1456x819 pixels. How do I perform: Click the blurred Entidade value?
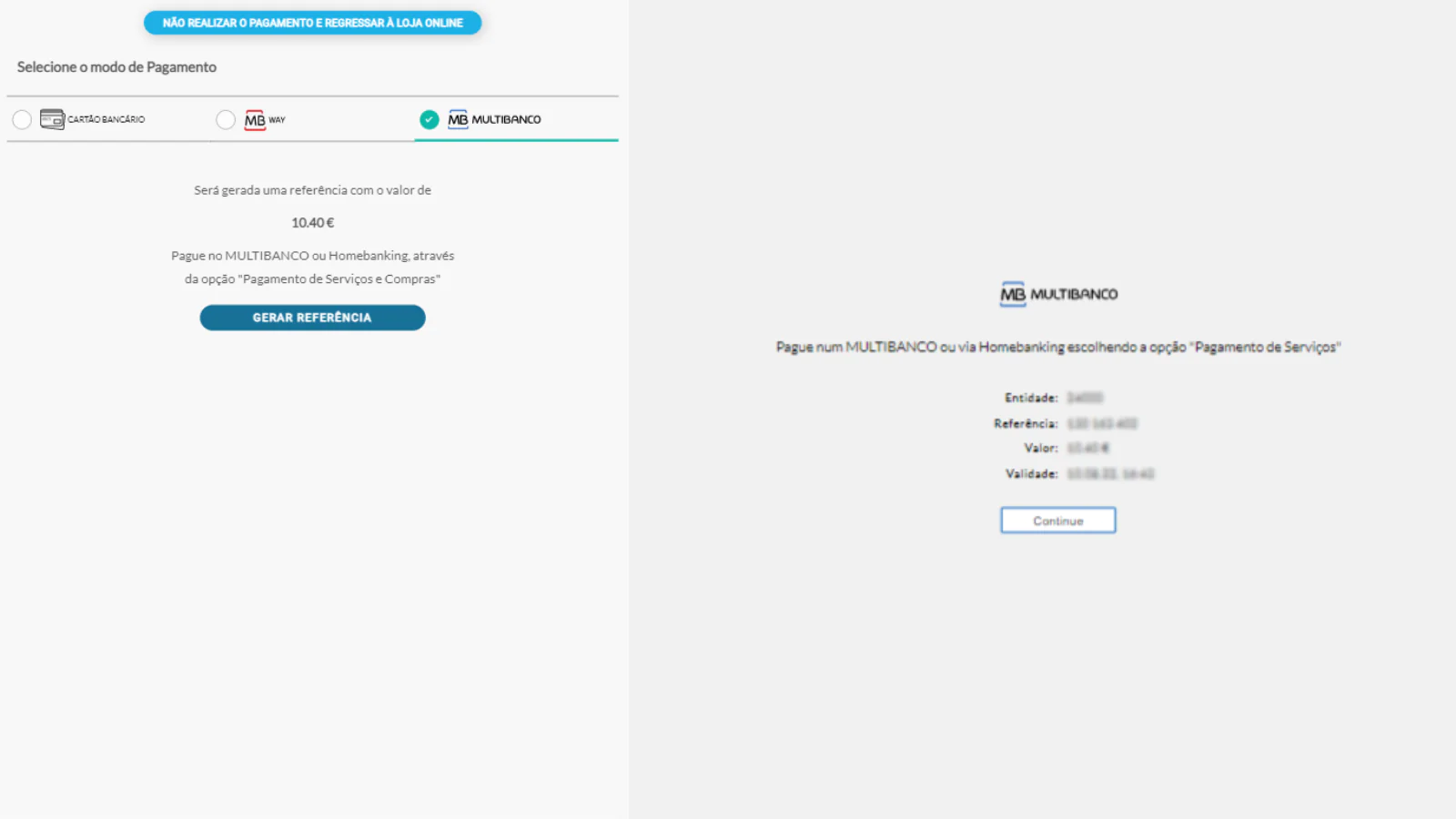pos(1085,398)
